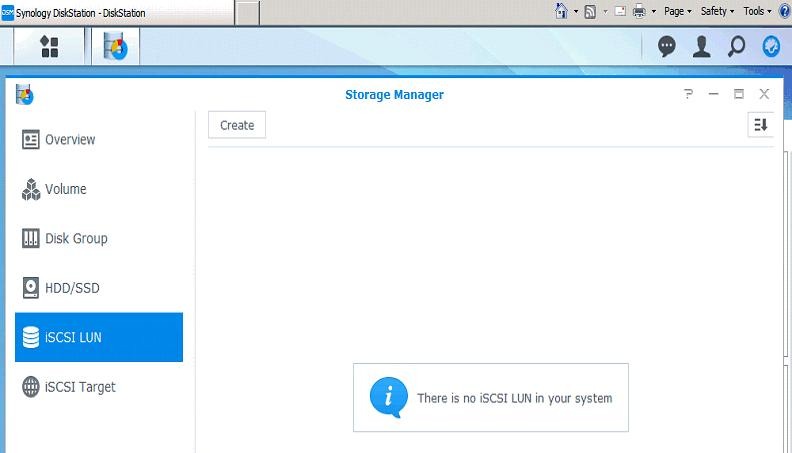This screenshot has height=453, width=792.
Task: Open the DSM Main Menu grid
Action: click(x=49, y=47)
